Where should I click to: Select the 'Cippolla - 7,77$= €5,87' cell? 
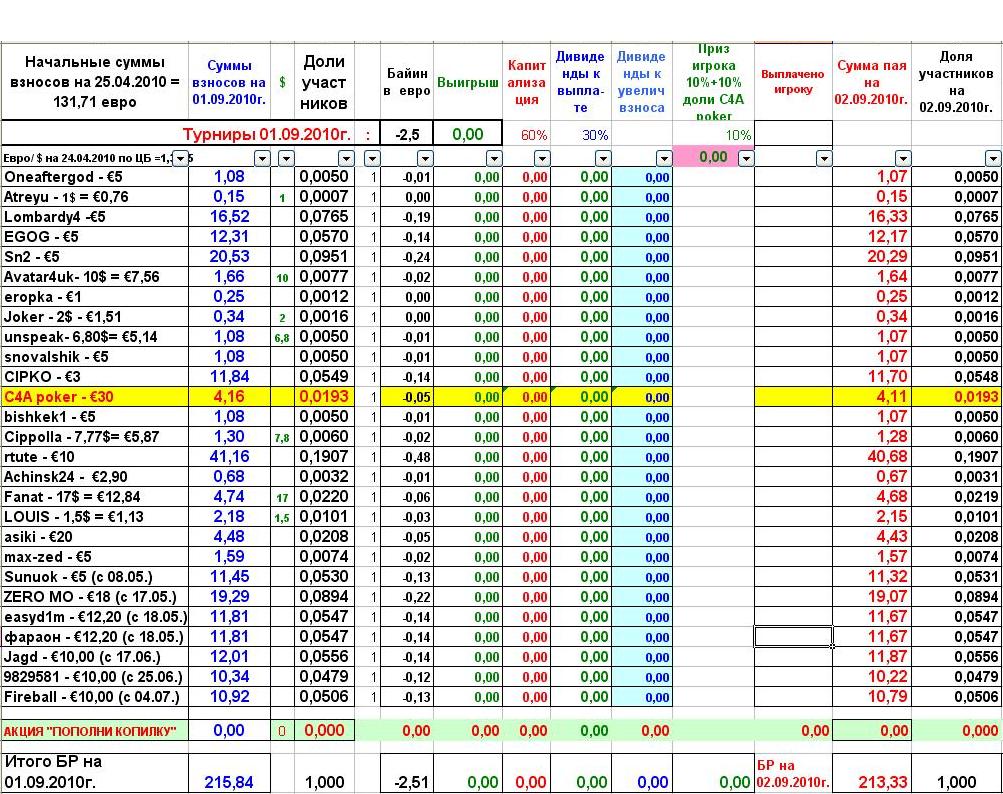[95, 437]
